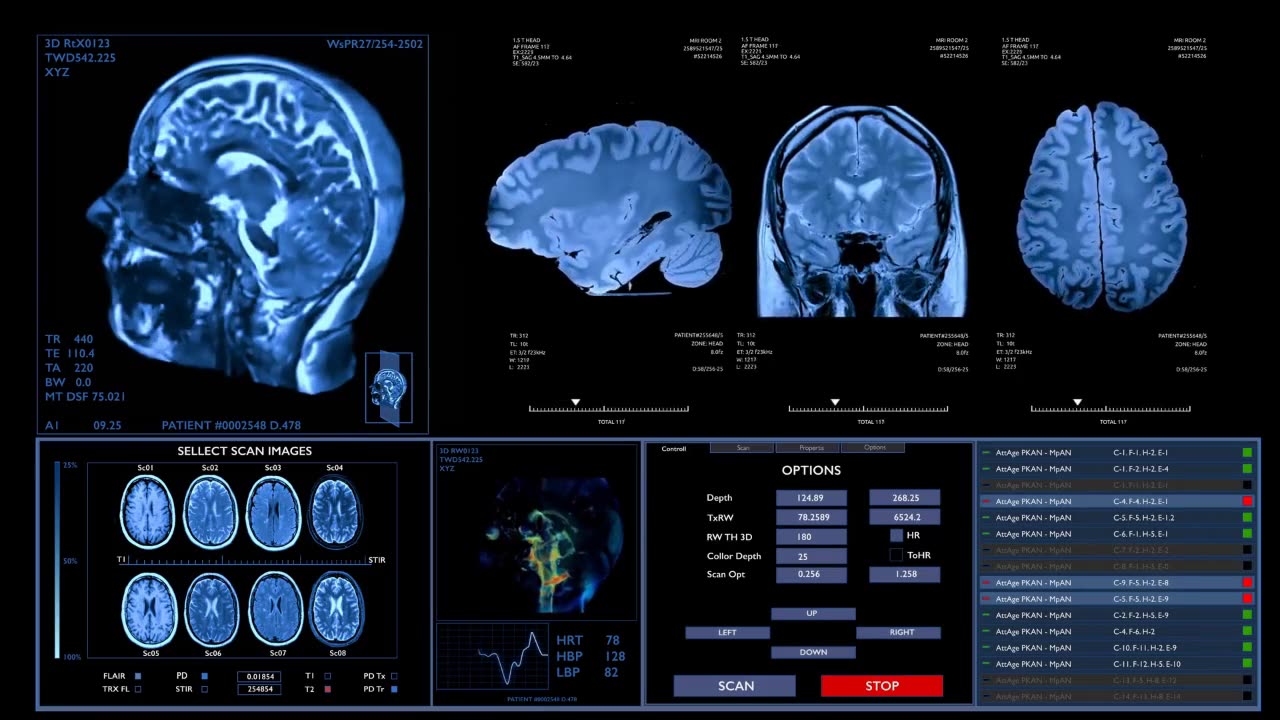The height and width of the screenshot is (720, 1280).
Task: Click the vertical 25% to 100% progress bar
Action: click(x=58, y=560)
